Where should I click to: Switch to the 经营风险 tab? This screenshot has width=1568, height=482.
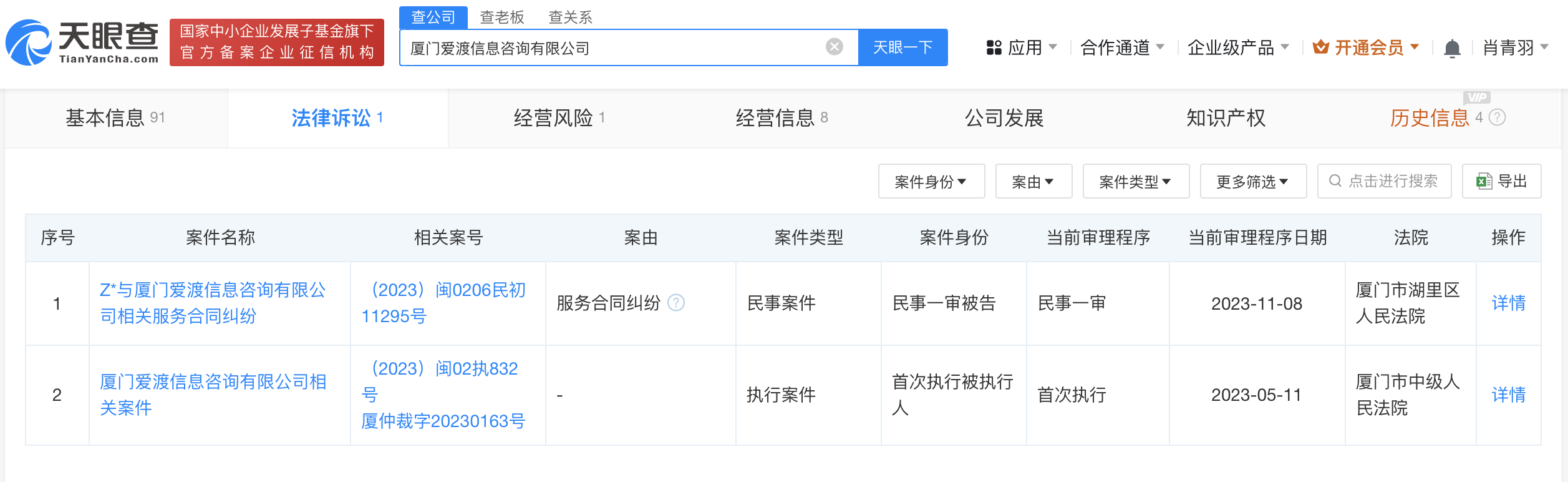(x=559, y=118)
